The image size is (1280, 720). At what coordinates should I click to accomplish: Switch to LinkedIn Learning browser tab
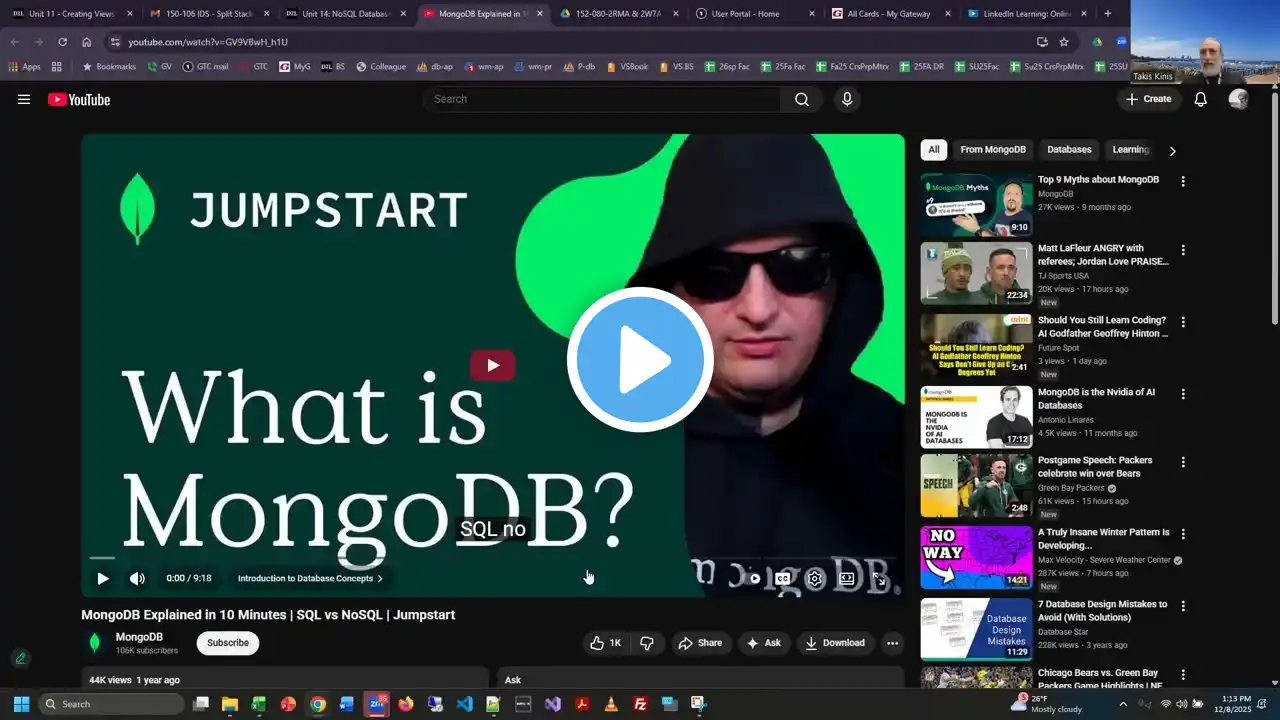tap(1027, 14)
